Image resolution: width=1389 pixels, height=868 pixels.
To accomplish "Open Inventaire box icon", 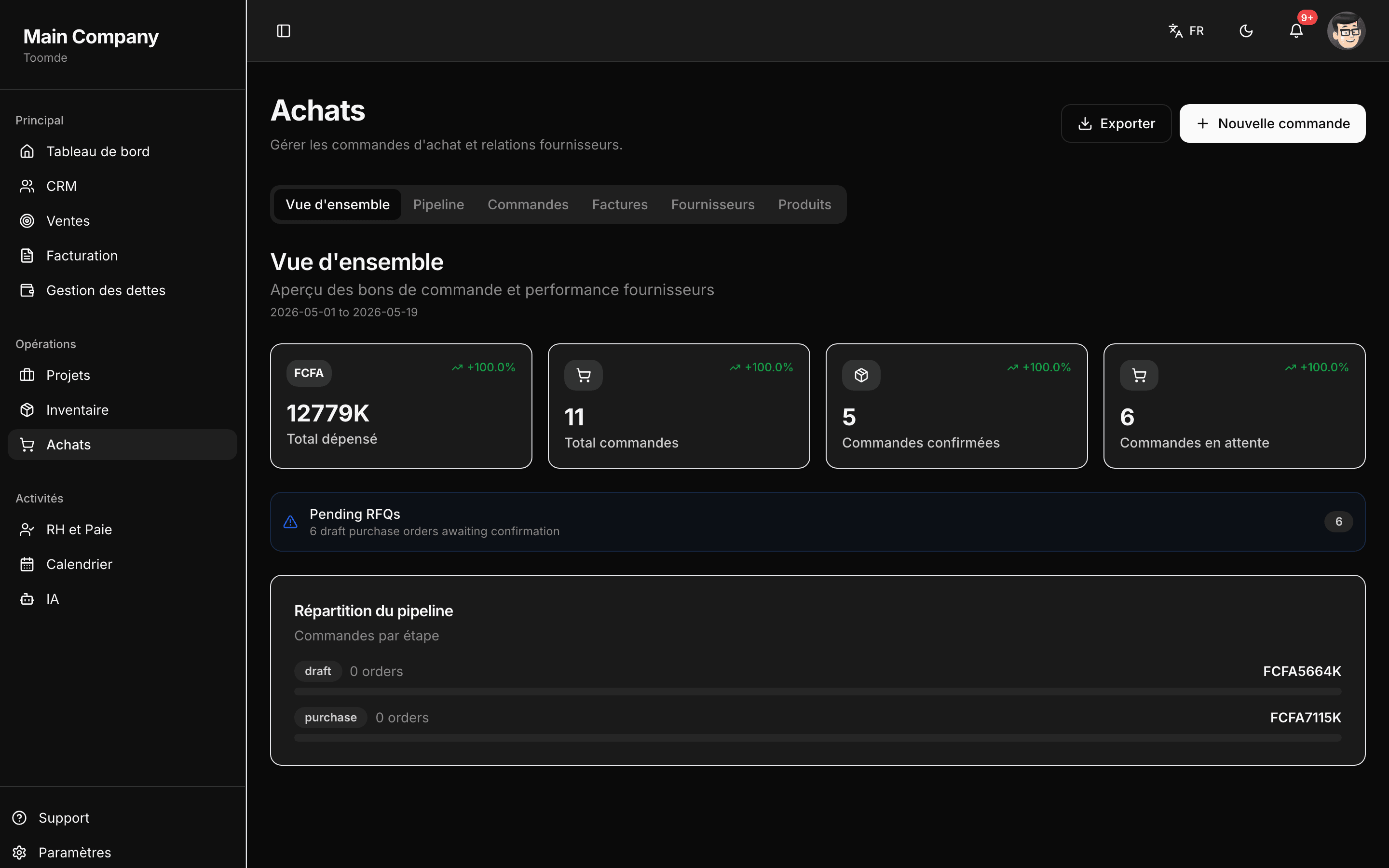I will 27,410.
